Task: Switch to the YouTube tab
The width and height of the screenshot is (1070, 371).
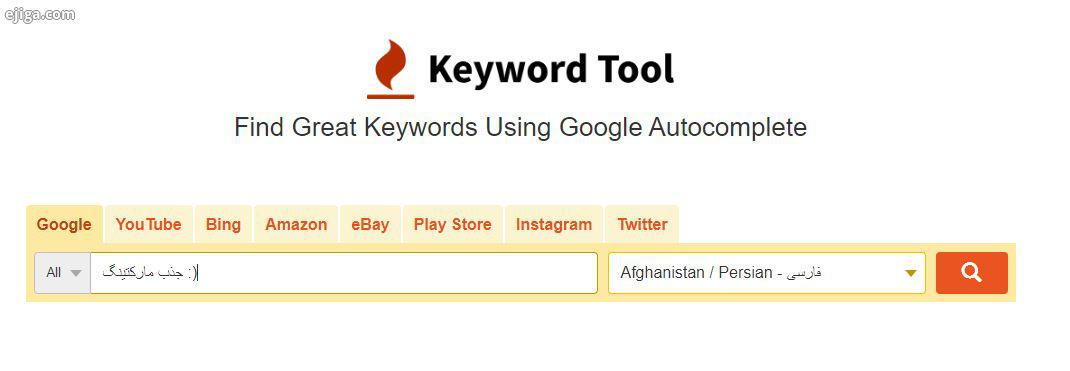Action: pos(148,224)
